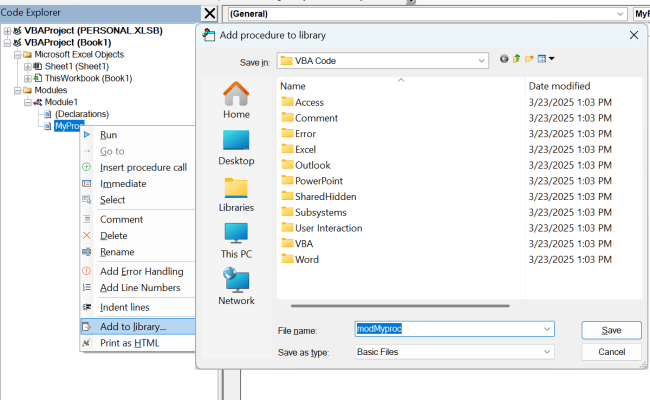The width and height of the screenshot is (650, 400).
Task: Collapse VBAProject (Book1) tree node
Action: [7, 43]
